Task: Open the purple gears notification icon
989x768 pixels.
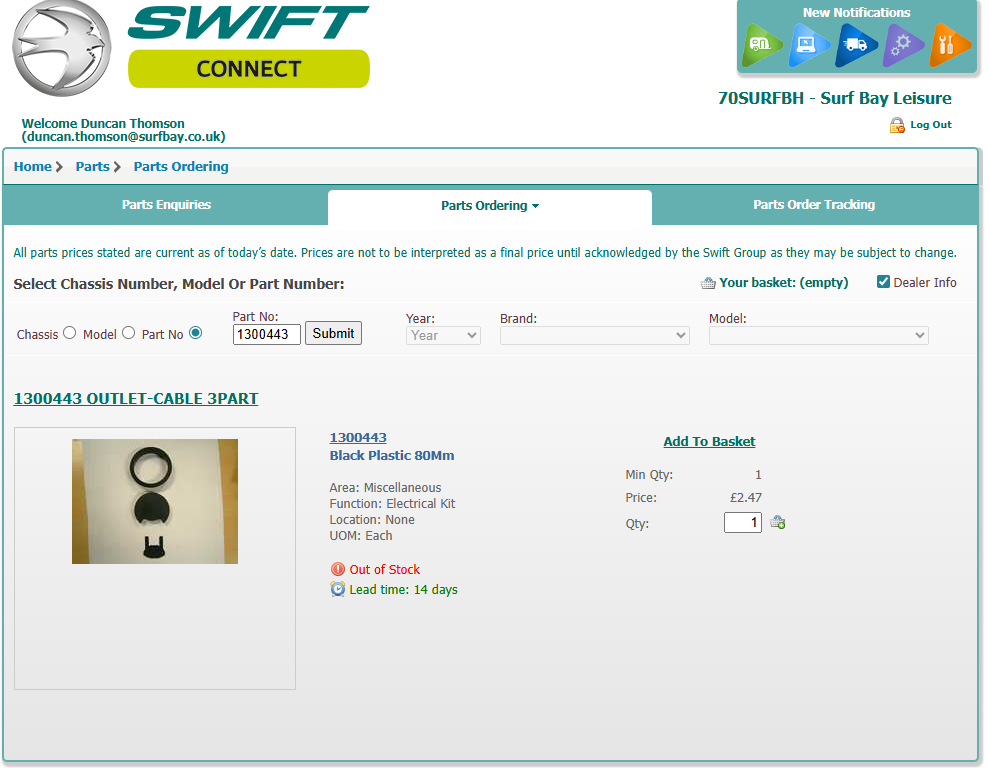Action: point(901,45)
